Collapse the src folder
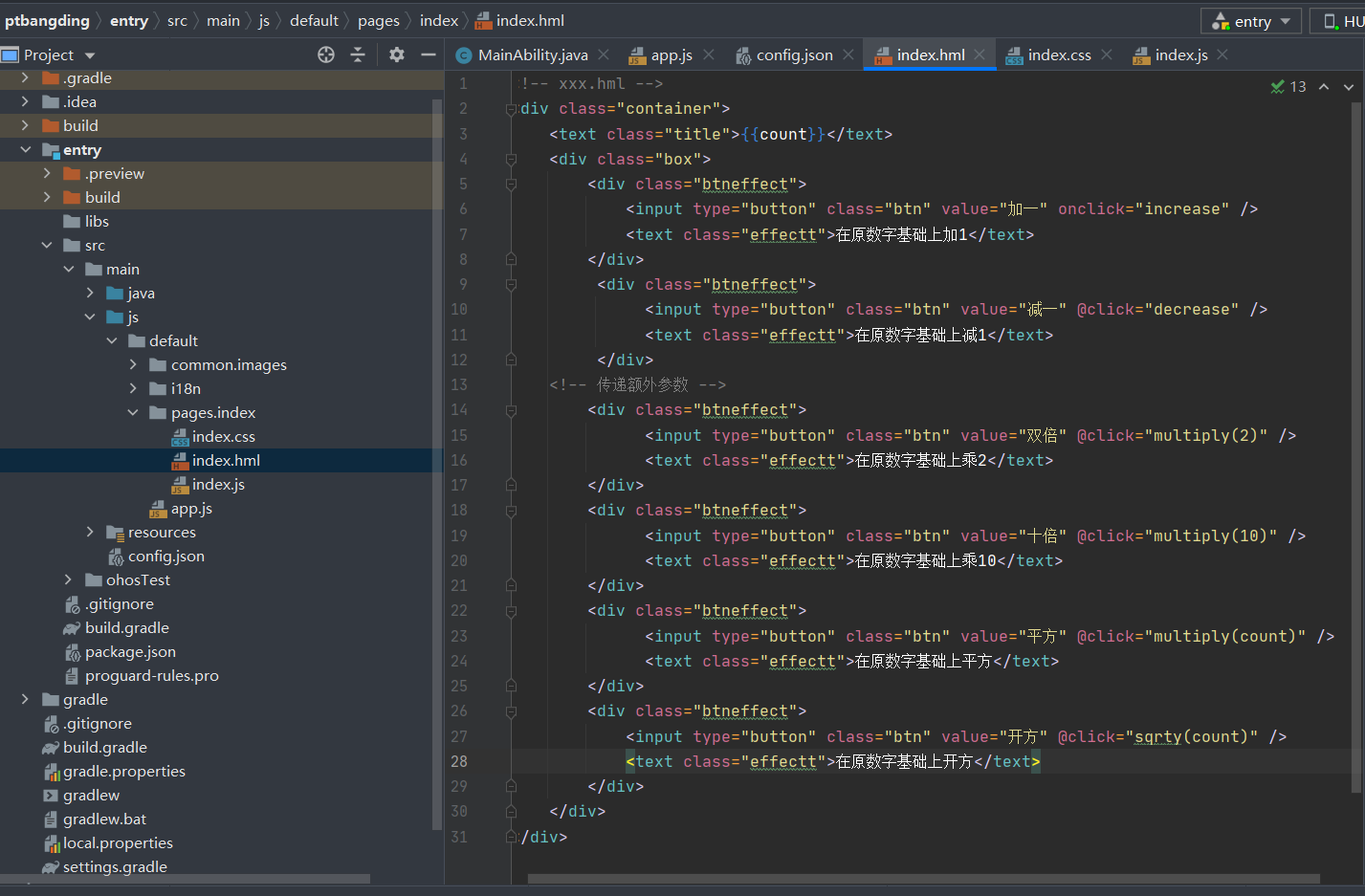Viewport: 1365px width, 896px height. click(x=47, y=245)
